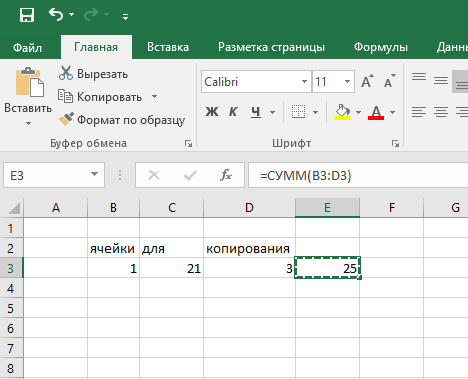Viewport: 468px width, 379px height.
Task: Open Шрифт group dialog launcher
Action: [x=395, y=144]
